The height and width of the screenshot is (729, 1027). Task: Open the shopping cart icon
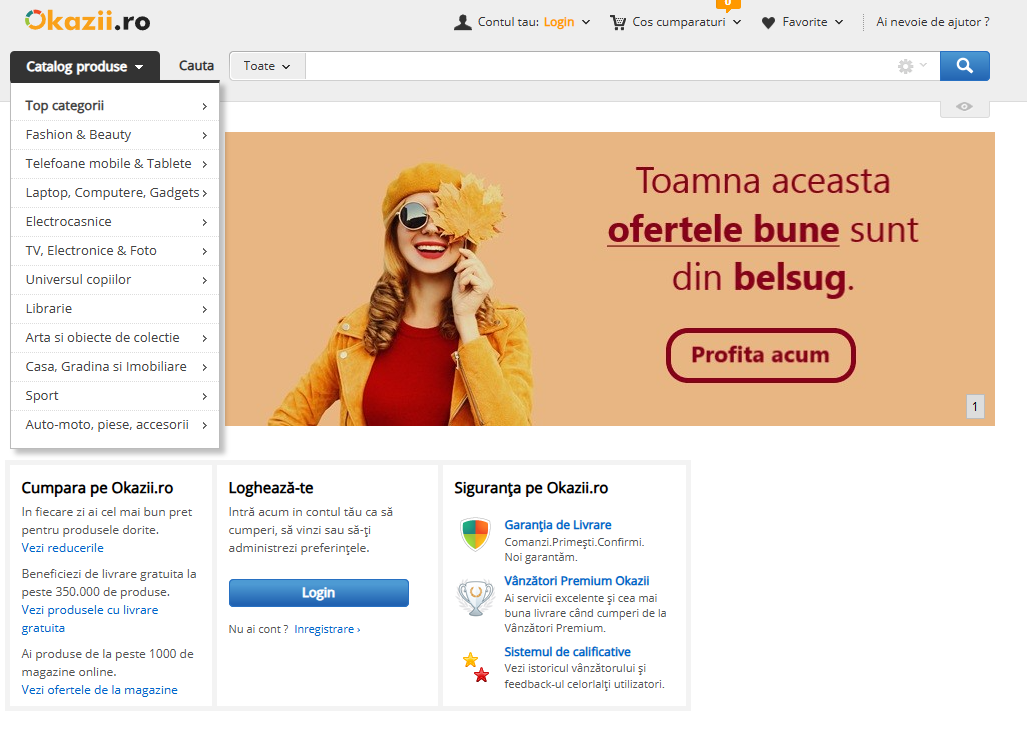[x=618, y=22]
